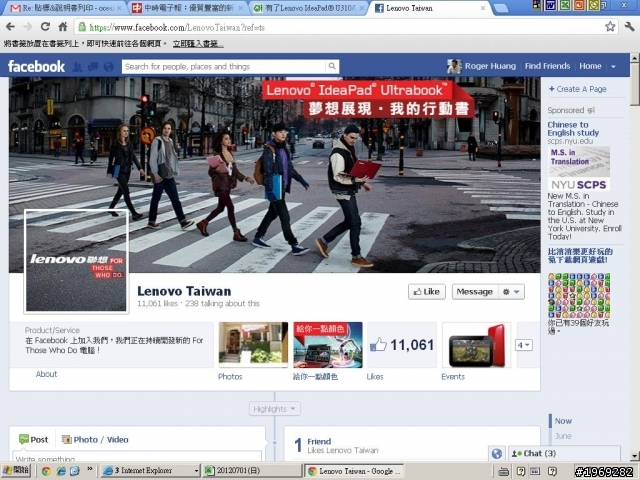Image resolution: width=640 pixels, height=480 pixels.
Task: Expand the apps row with 4 dropdown
Action: (x=524, y=345)
